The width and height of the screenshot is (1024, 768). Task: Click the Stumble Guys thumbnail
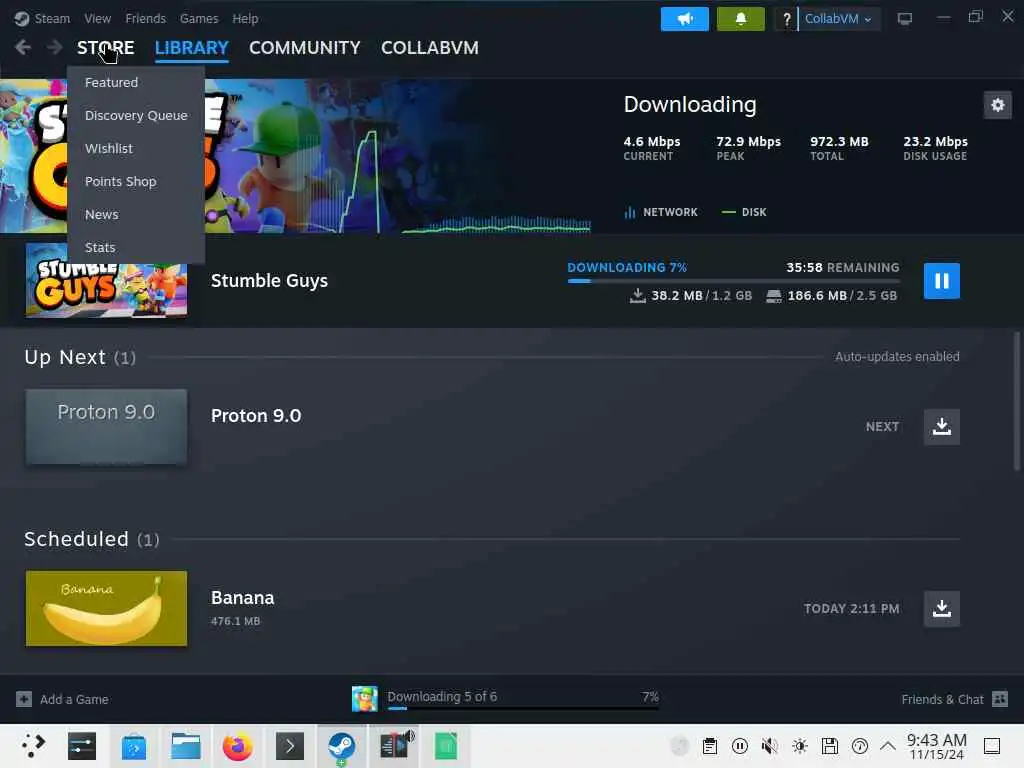106,281
